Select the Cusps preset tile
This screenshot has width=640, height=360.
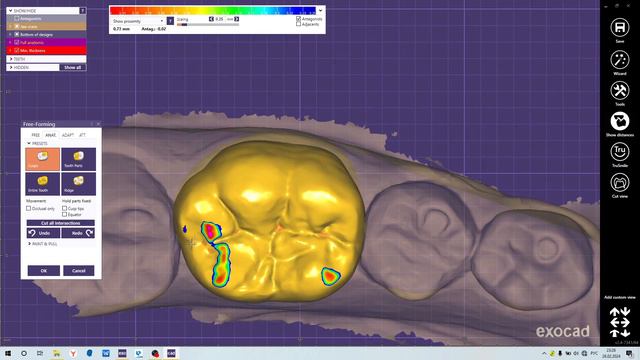click(x=42, y=159)
